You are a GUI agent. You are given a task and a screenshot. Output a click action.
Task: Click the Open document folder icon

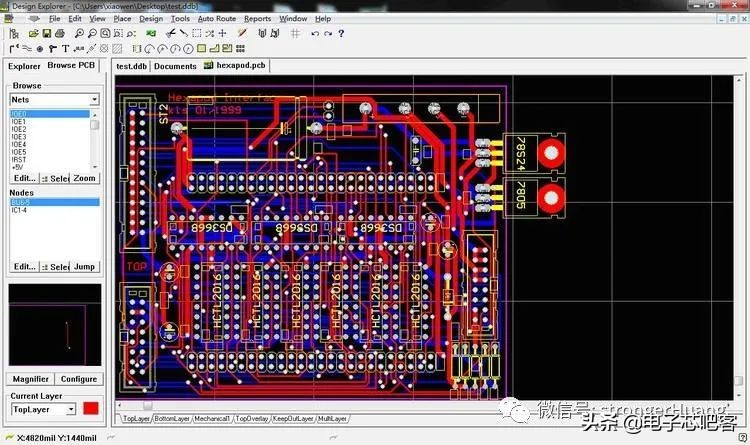point(34,33)
